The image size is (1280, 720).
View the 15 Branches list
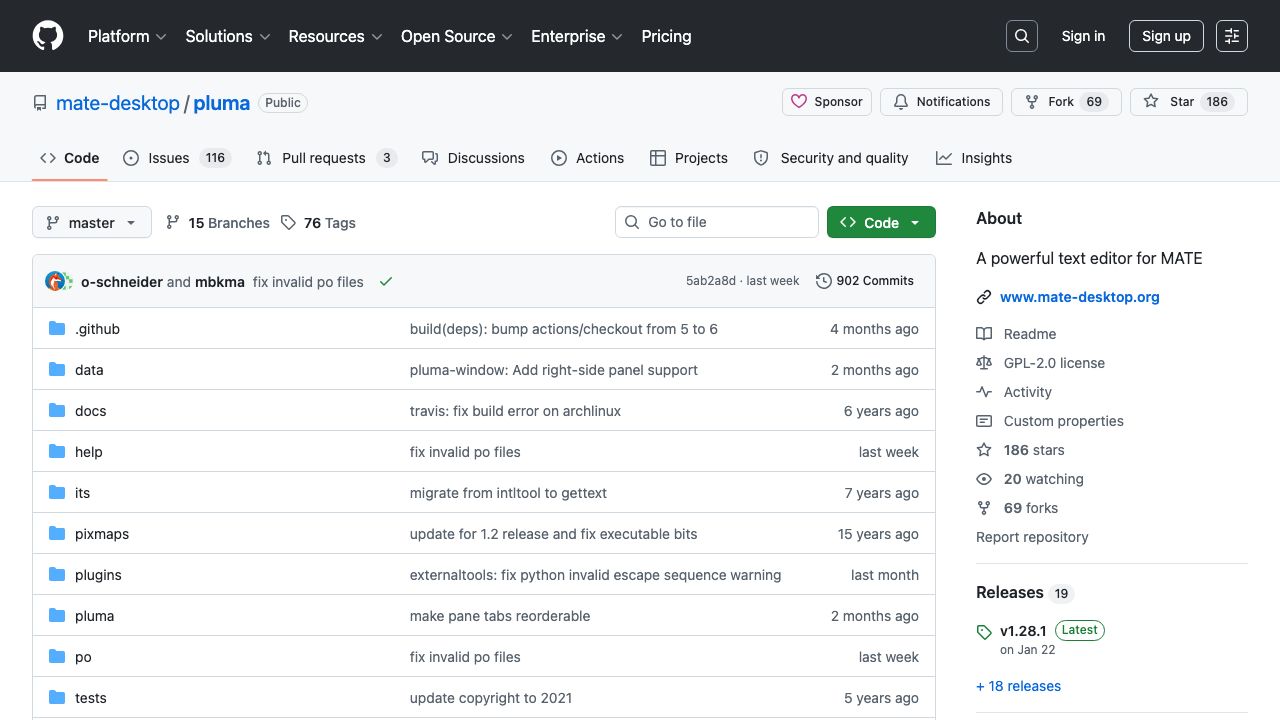click(x=217, y=223)
